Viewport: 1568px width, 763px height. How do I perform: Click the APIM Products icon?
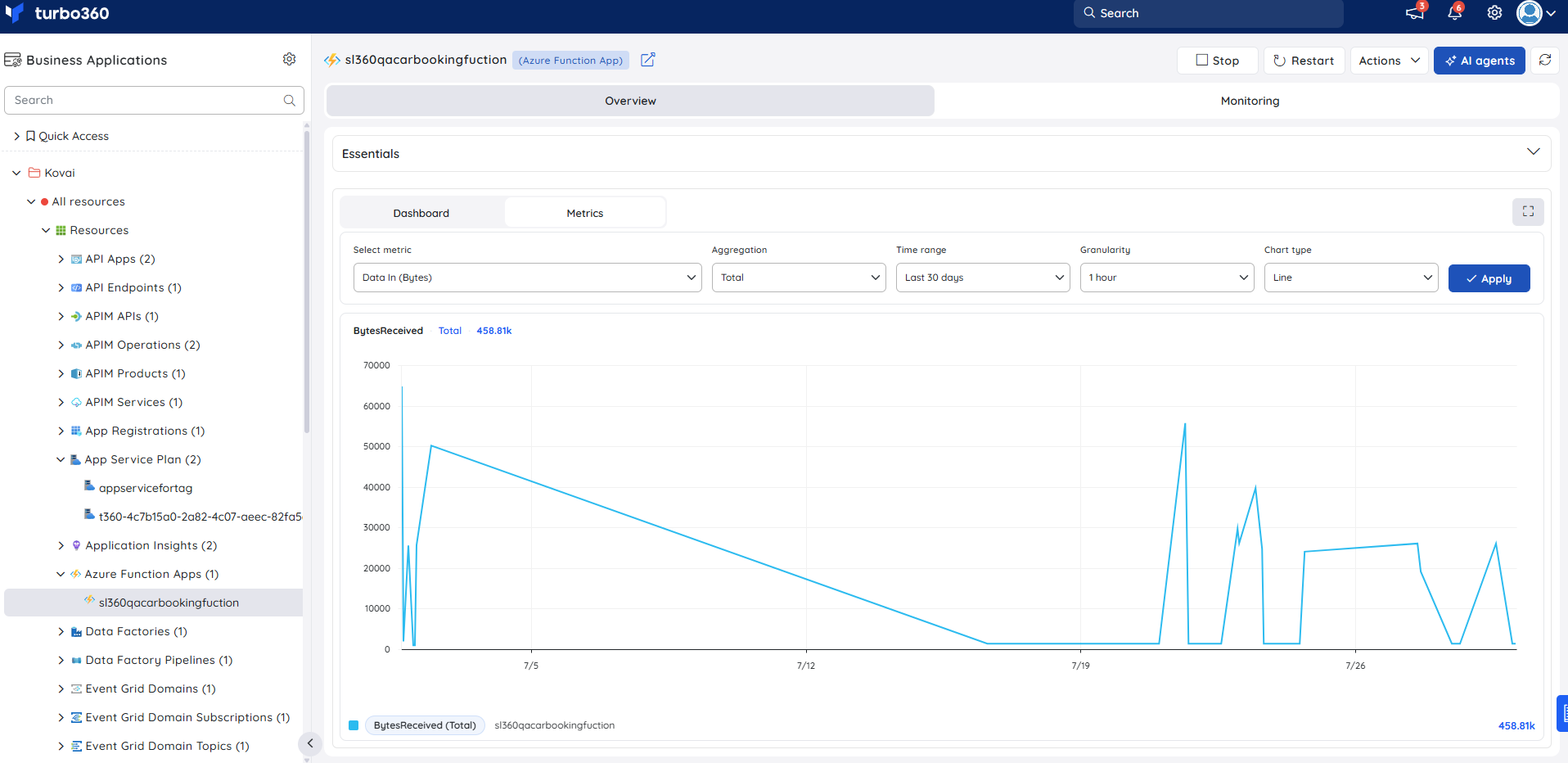76,373
